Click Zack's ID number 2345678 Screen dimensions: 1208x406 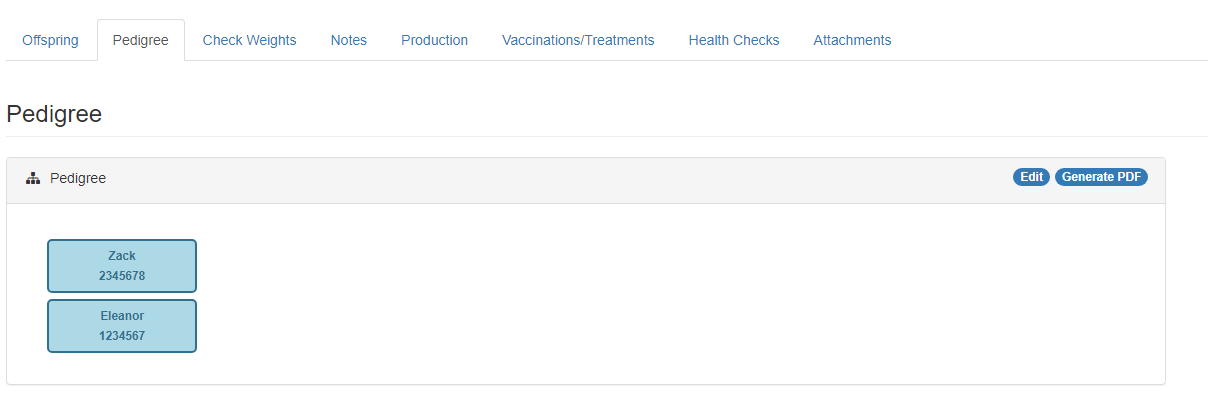(x=122, y=276)
